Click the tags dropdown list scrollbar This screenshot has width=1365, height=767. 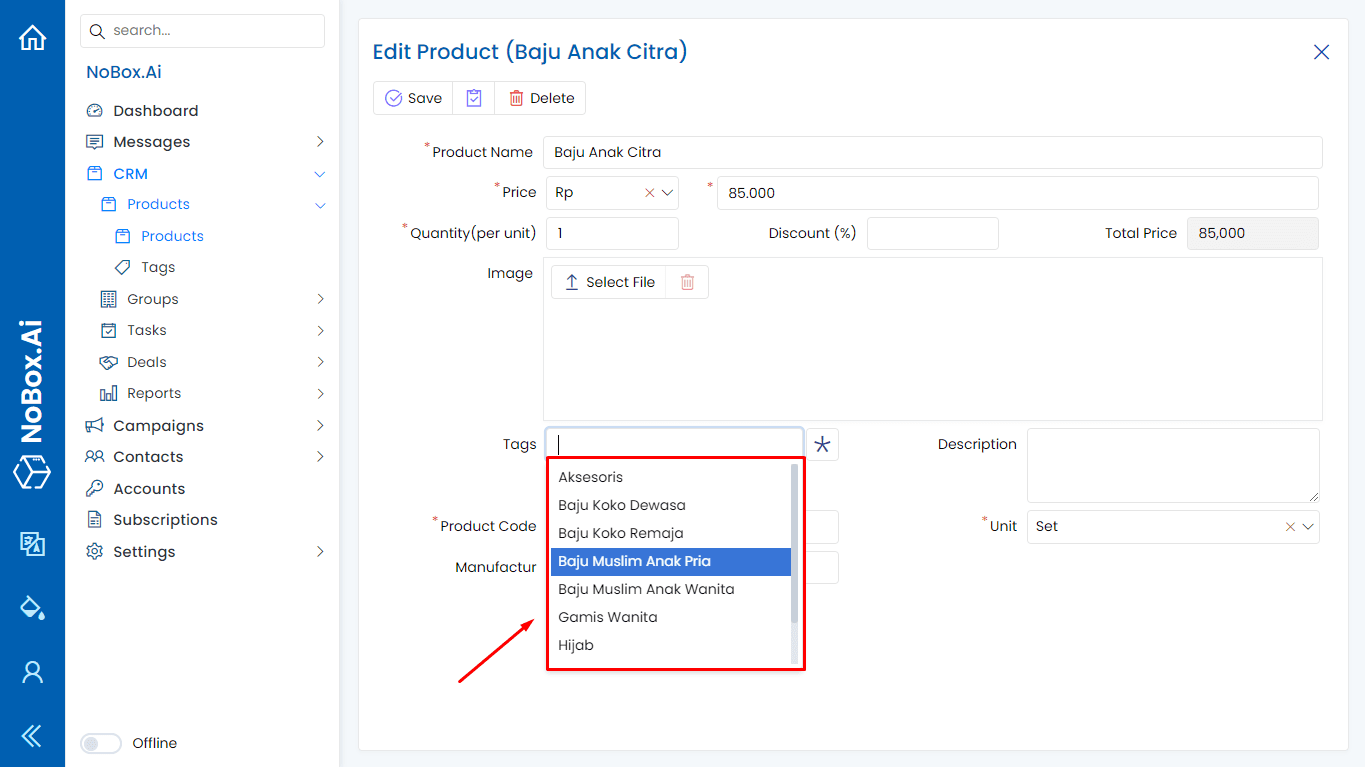[x=795, y=545]
